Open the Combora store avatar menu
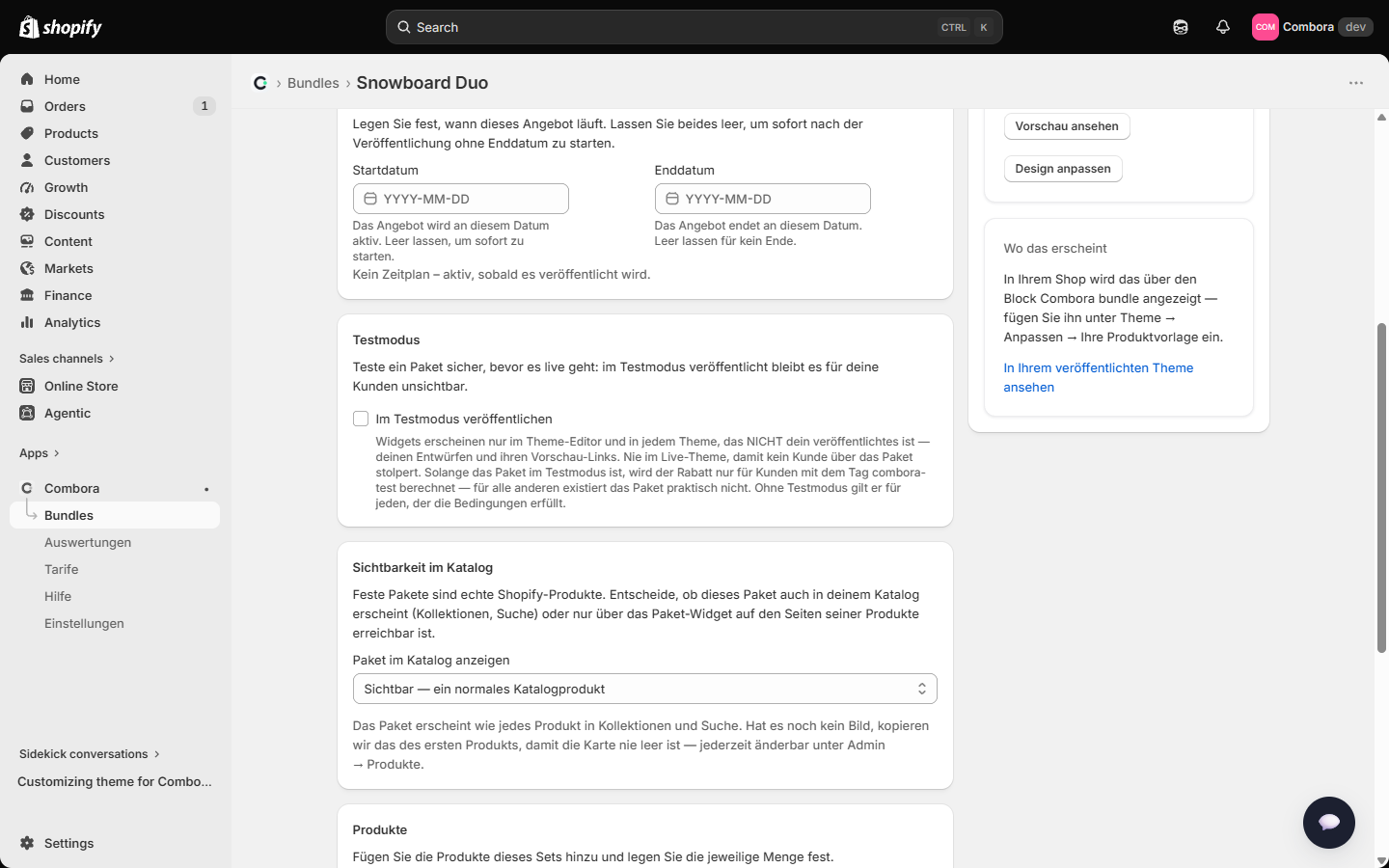1389x868 pixels. tap(1312, 27)
